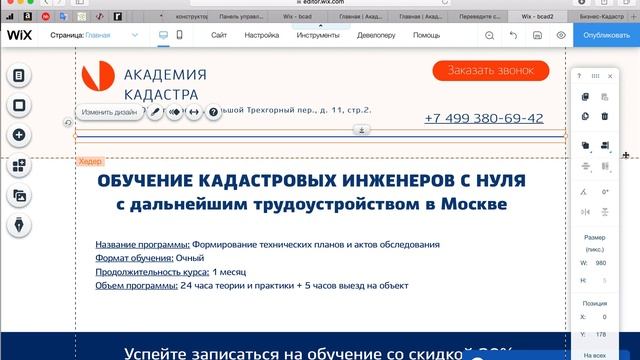Switch to browser tab Панель управл...
This screenshot has width=640, height=360.
pos(241,17)
